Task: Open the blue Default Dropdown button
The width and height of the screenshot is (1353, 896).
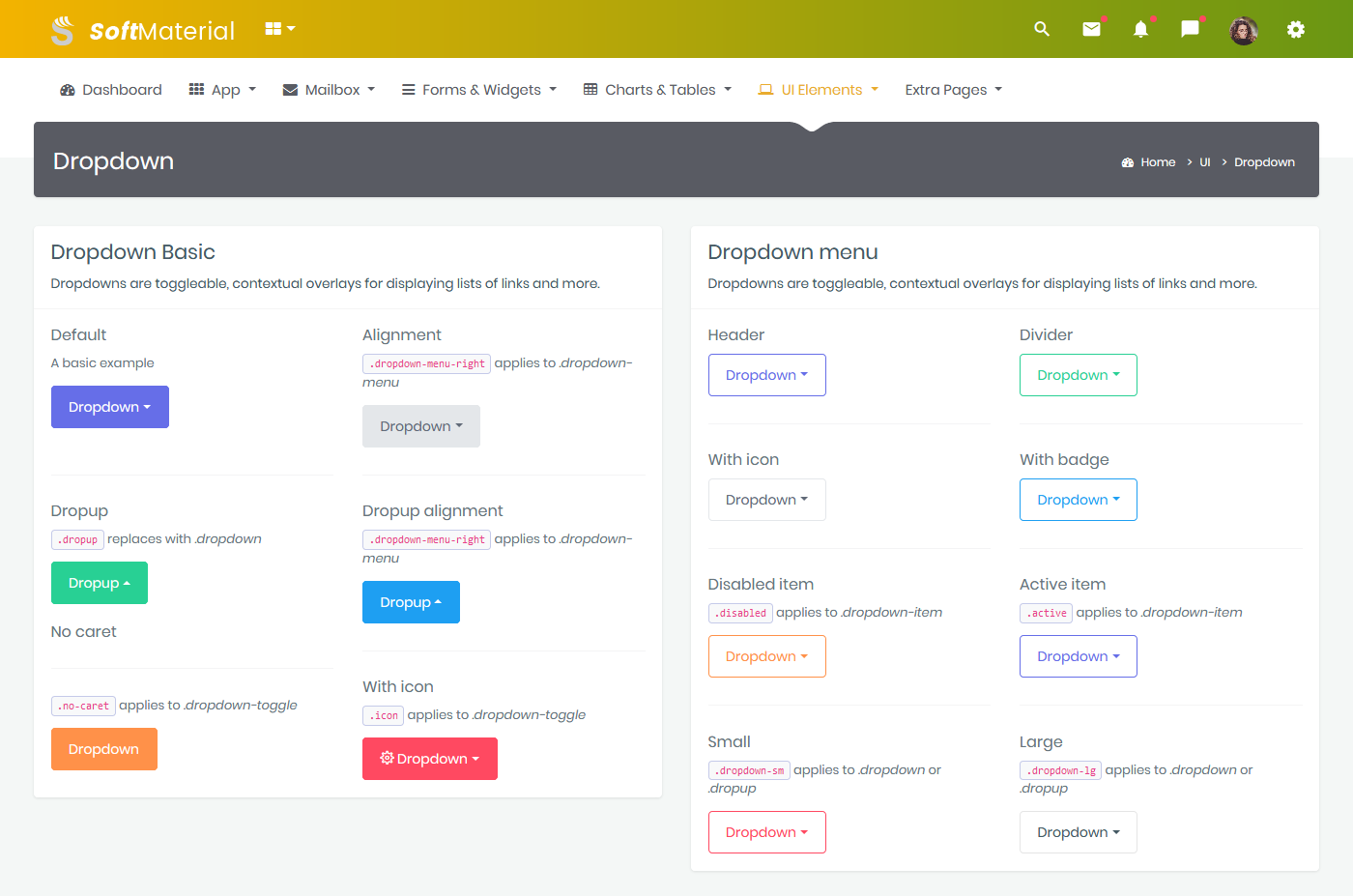Action: (109, 407)
